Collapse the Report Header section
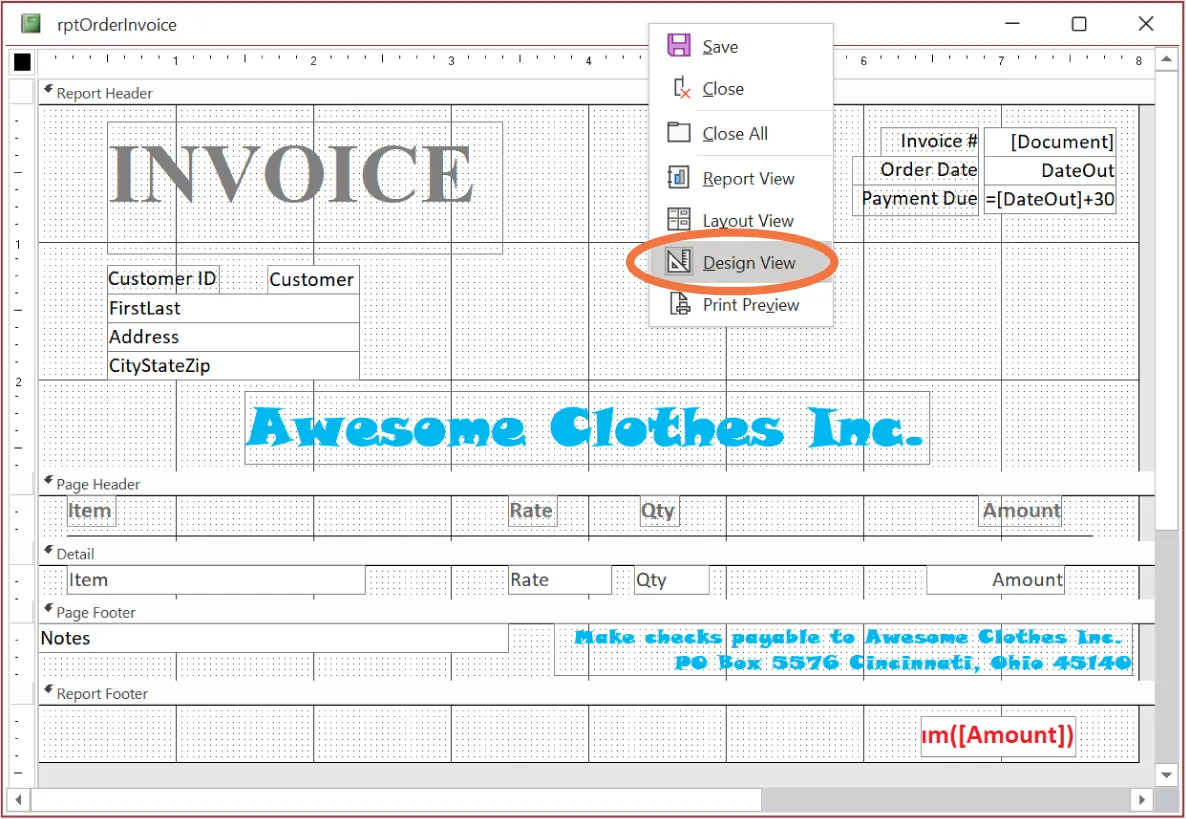 click(47, 92)
